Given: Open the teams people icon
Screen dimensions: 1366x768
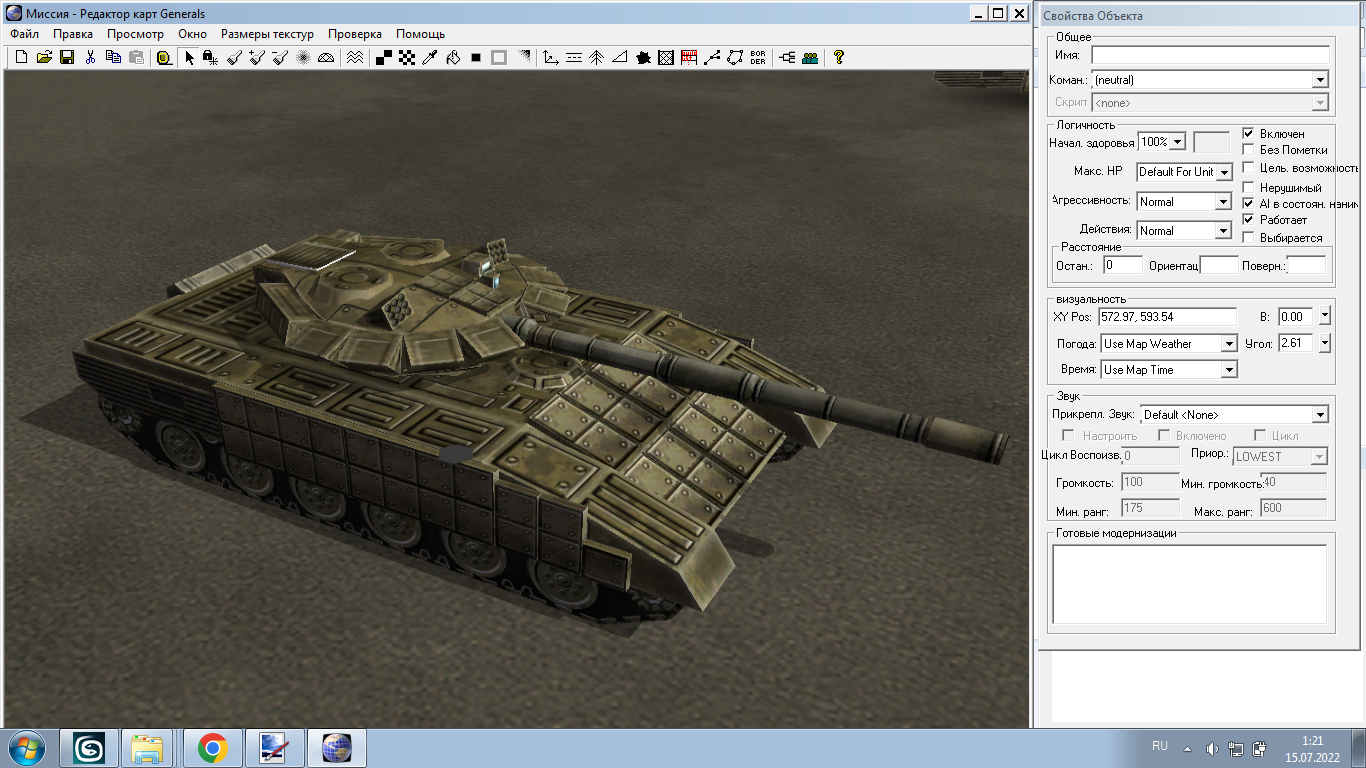Looking at the screenshot, I should pyautogui.click(x=810, y=57).
